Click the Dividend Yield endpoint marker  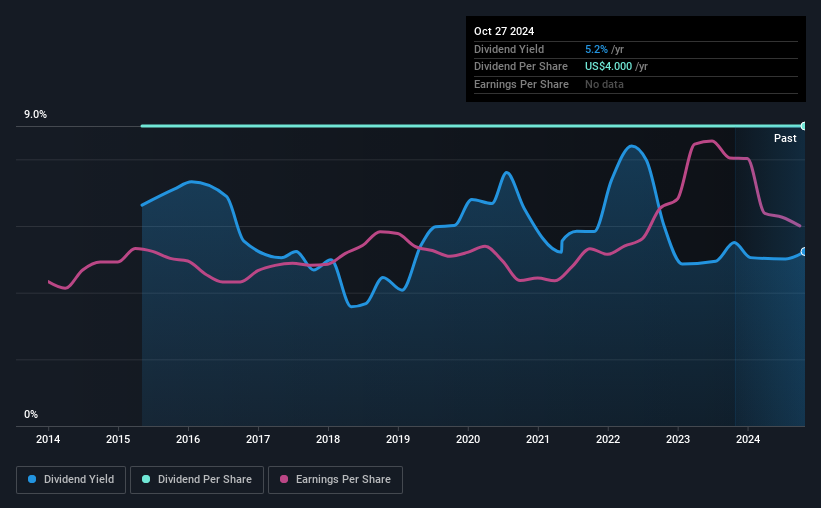pos(804,252)
